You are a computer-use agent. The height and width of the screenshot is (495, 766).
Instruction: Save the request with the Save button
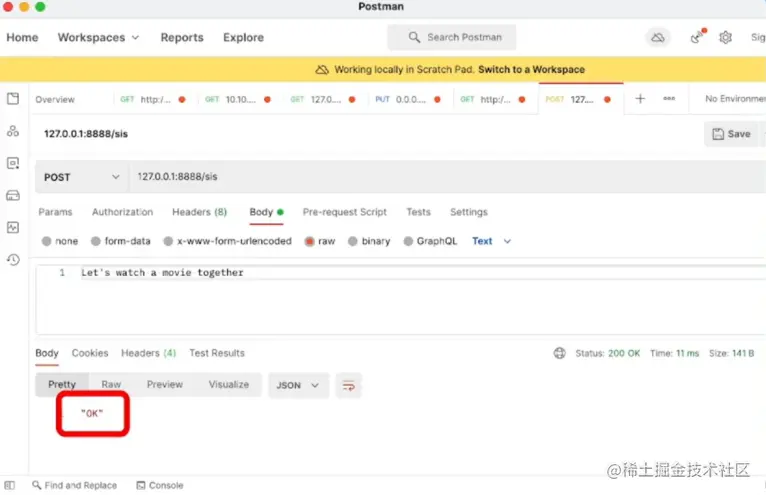[731, 134]
